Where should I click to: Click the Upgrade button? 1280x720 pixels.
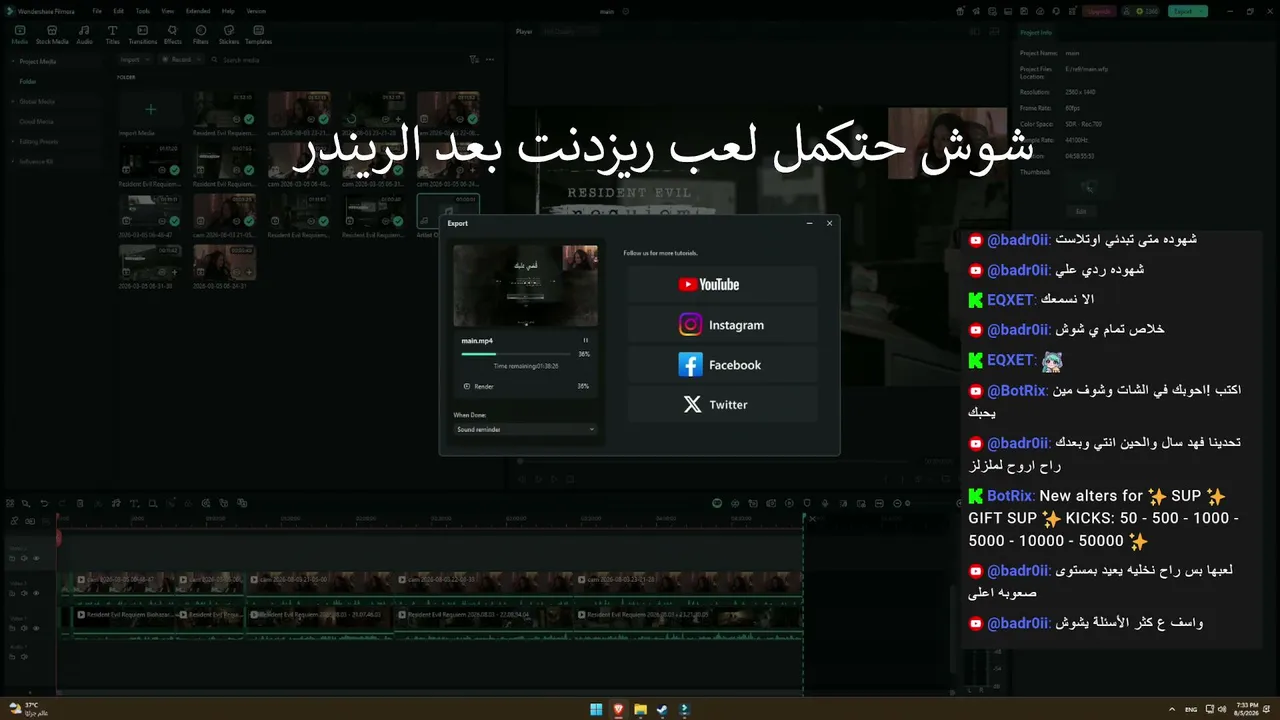click(1099, 11)
